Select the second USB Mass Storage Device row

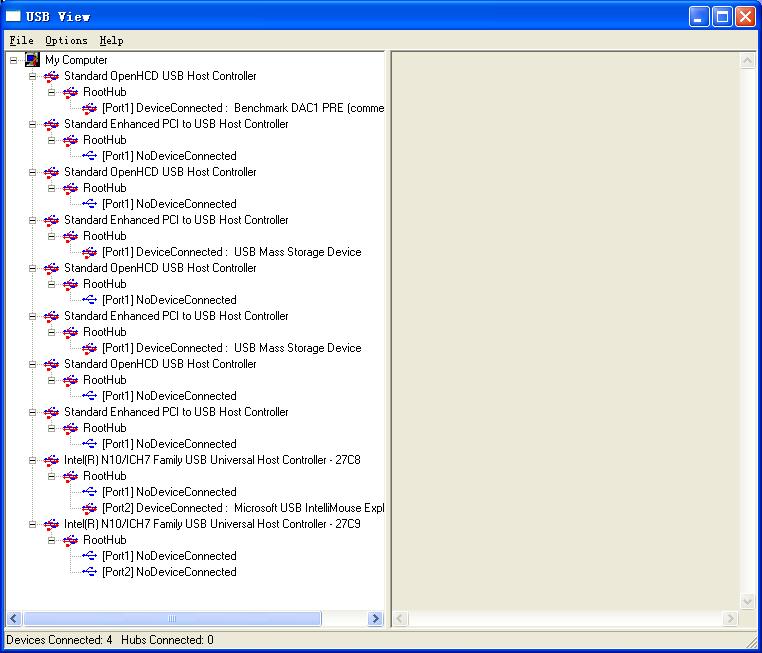(x=232, y=348)
